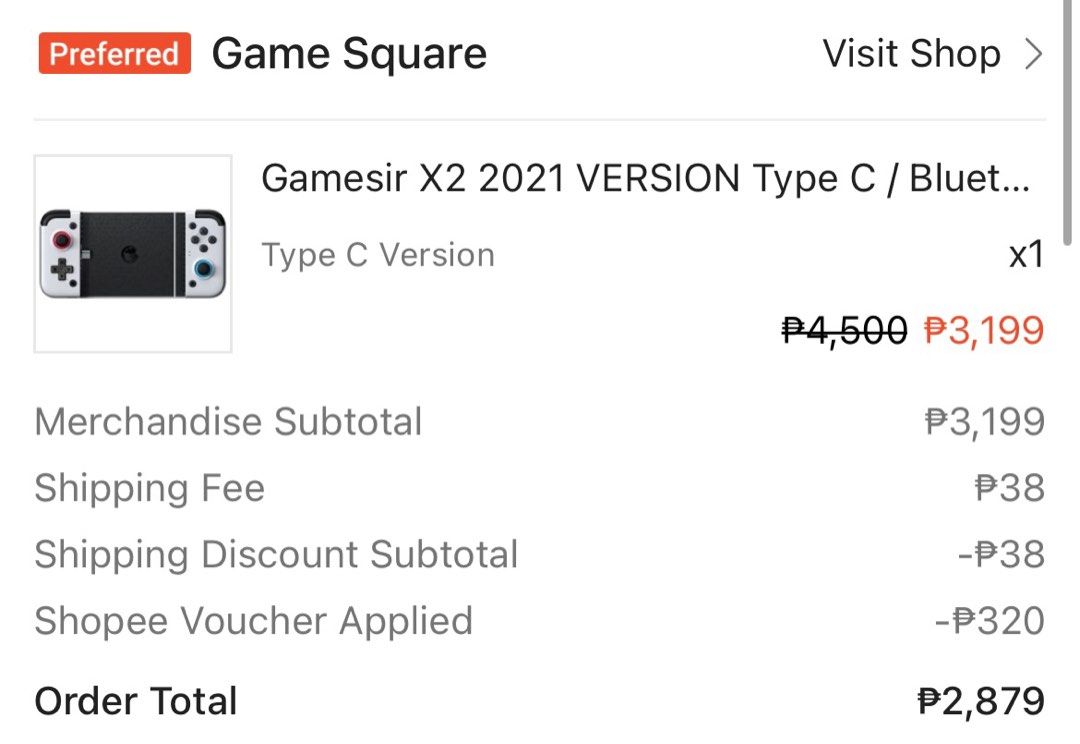Click the discounted ₱3,199 red price
This screenshot has width=1080, height=744.
984,329
